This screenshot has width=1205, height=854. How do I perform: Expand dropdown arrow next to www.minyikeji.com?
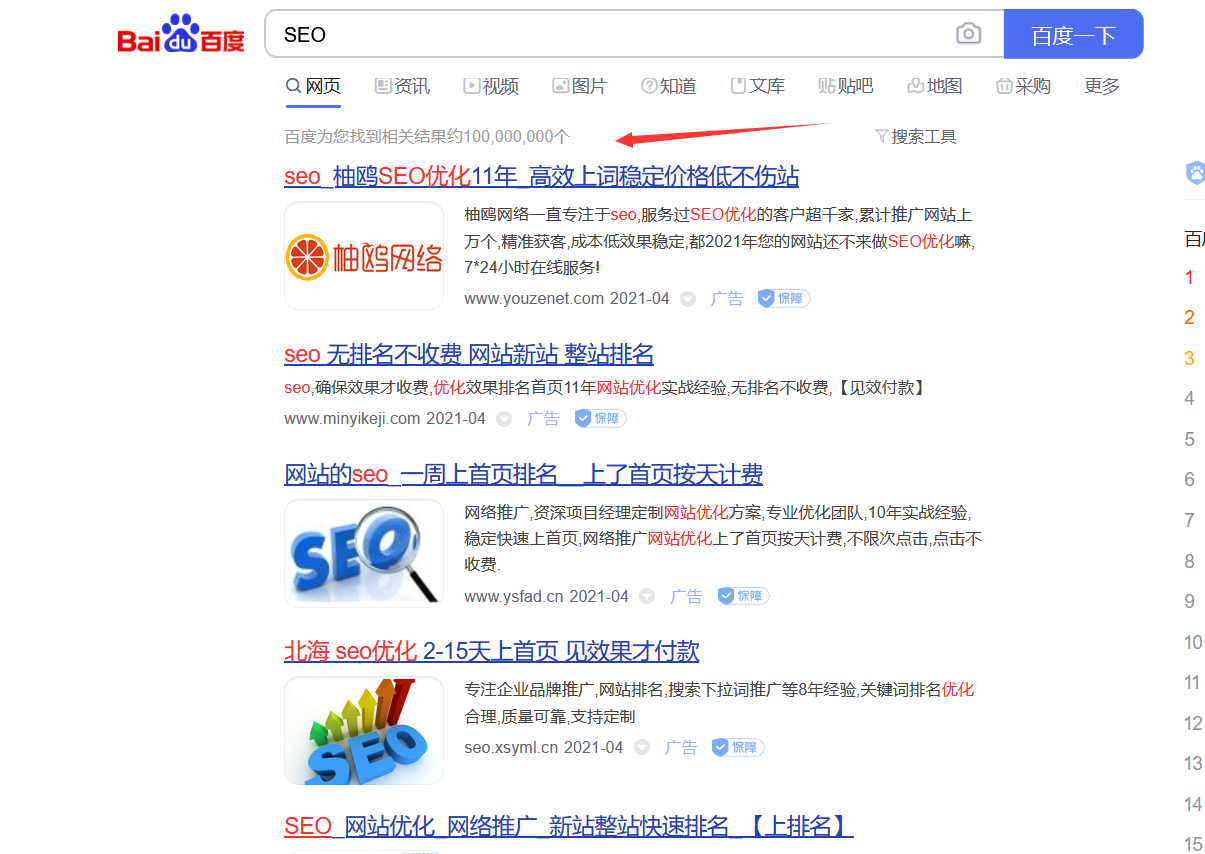pos(504,419)
